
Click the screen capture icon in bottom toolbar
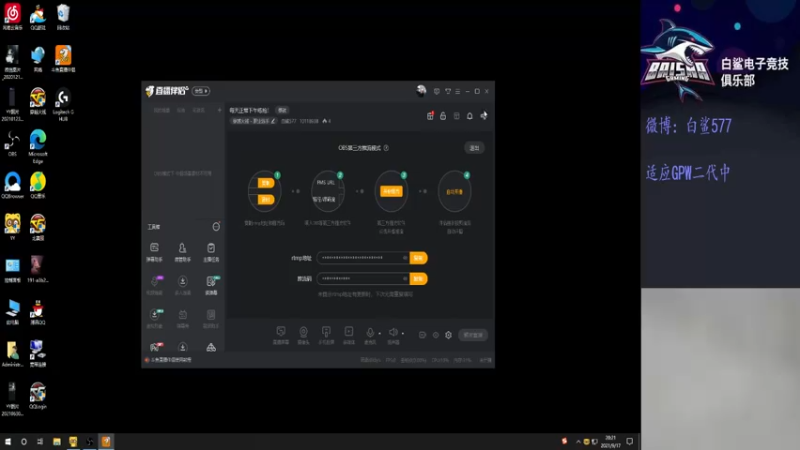point(281,335)
